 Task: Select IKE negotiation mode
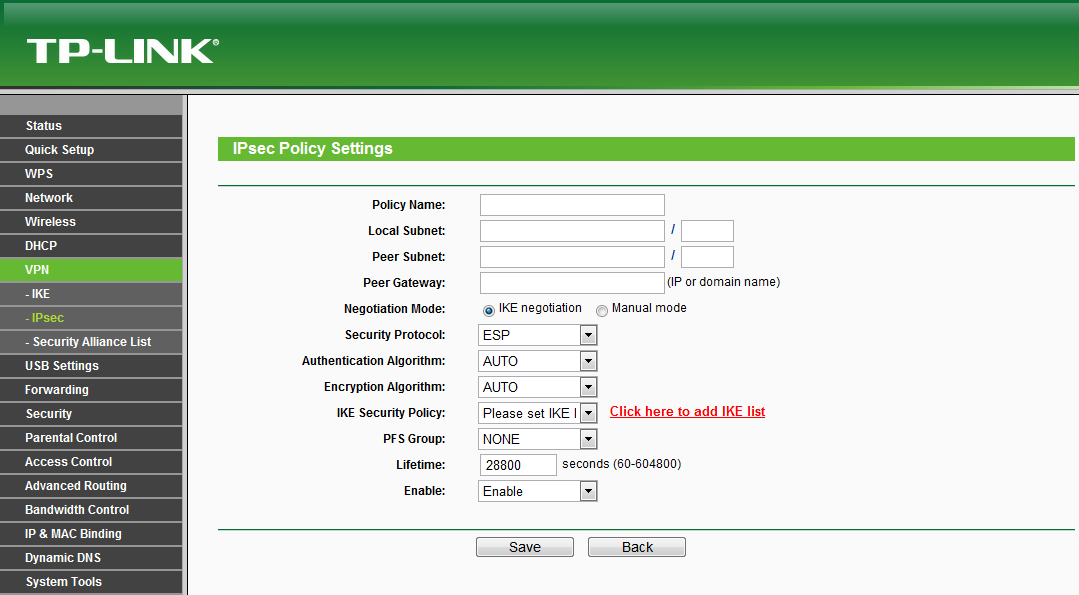pyautogui.click(x=489, y=311)
